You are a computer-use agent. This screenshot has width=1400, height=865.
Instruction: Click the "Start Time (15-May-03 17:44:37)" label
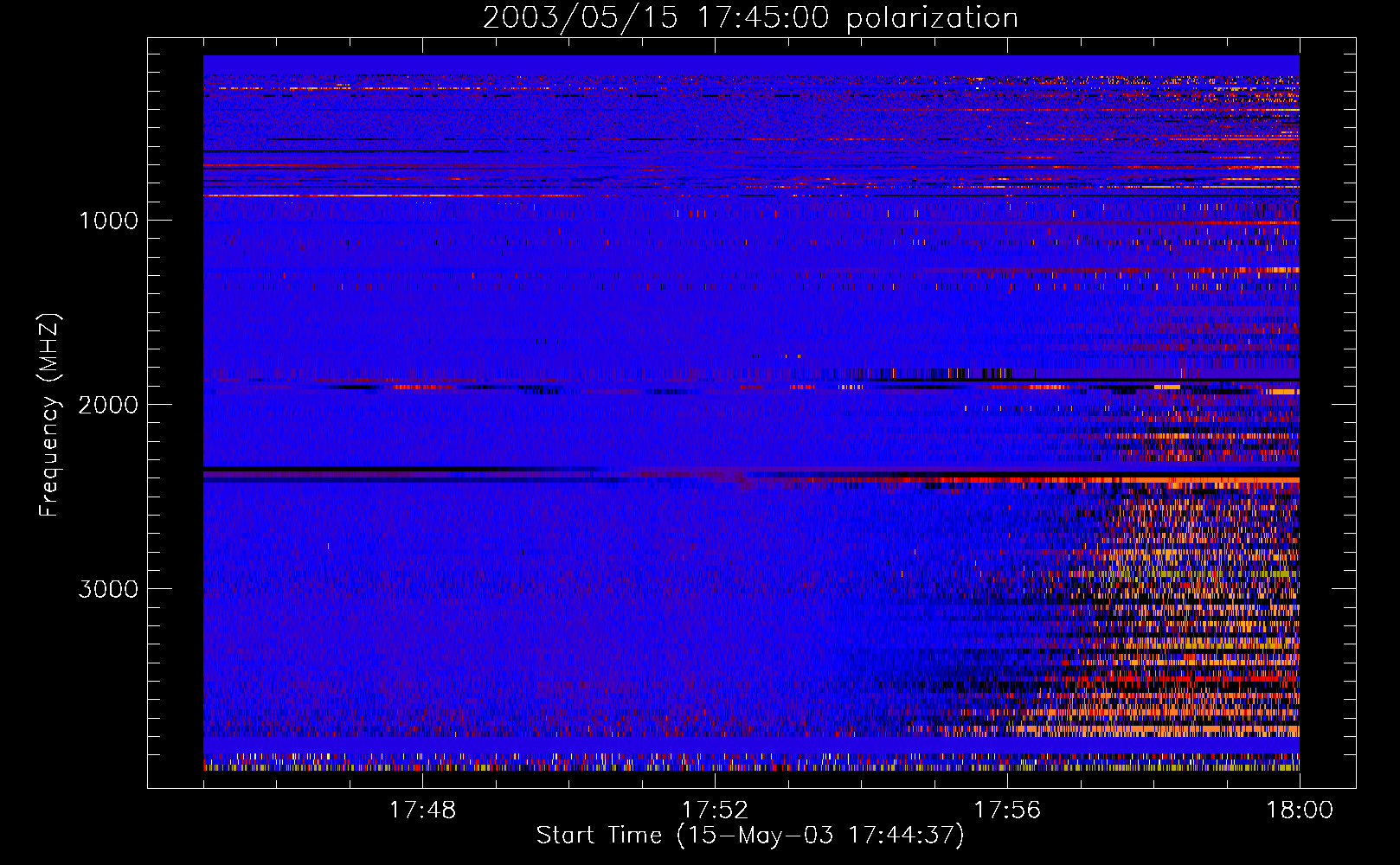[x=750, y=836]
